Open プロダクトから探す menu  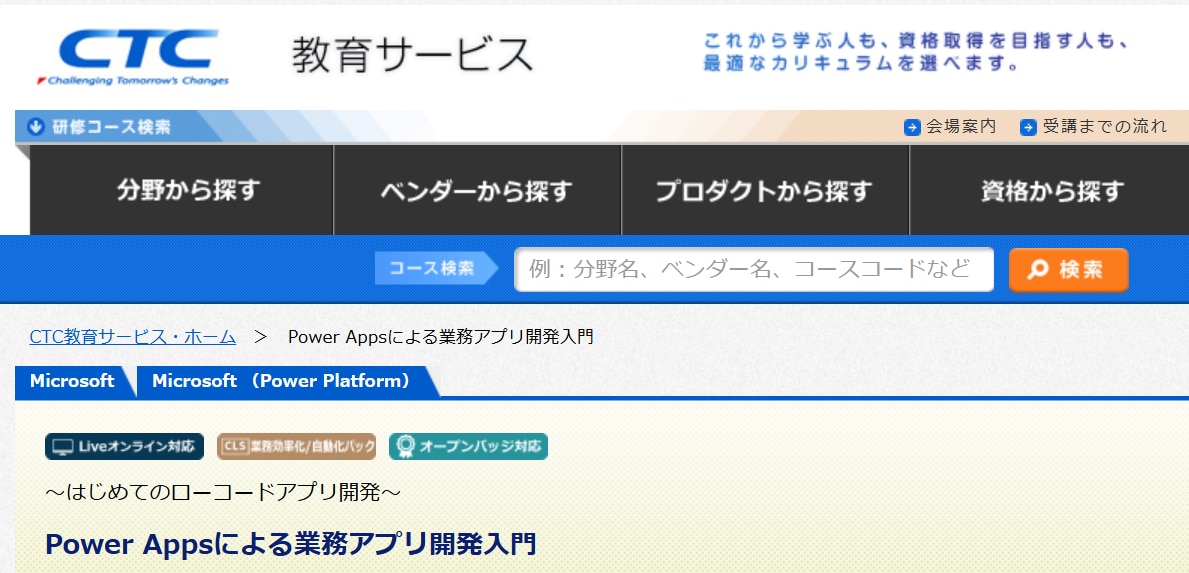coord(765,190)
